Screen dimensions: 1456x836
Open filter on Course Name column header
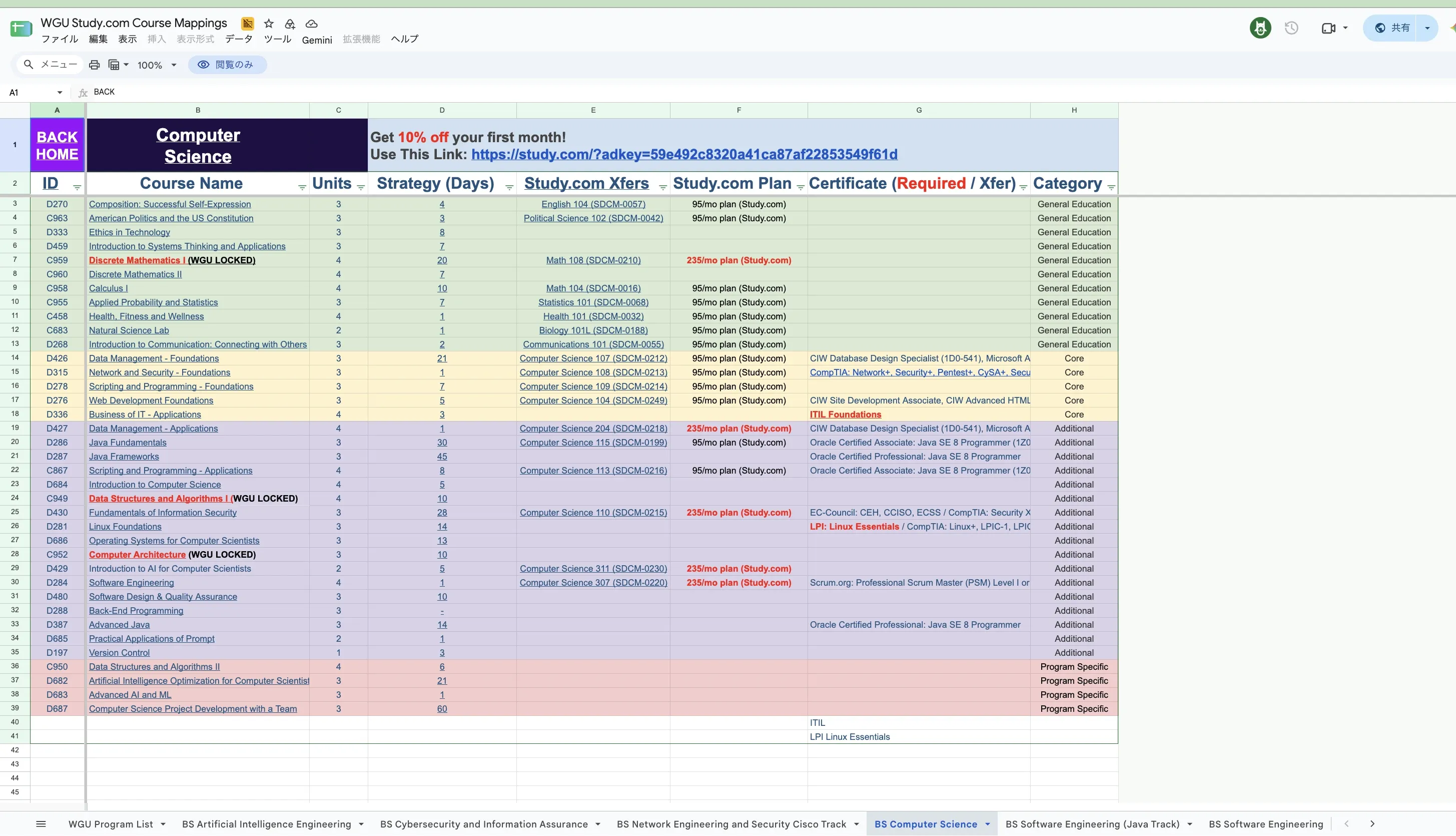(x=302, y=188)
